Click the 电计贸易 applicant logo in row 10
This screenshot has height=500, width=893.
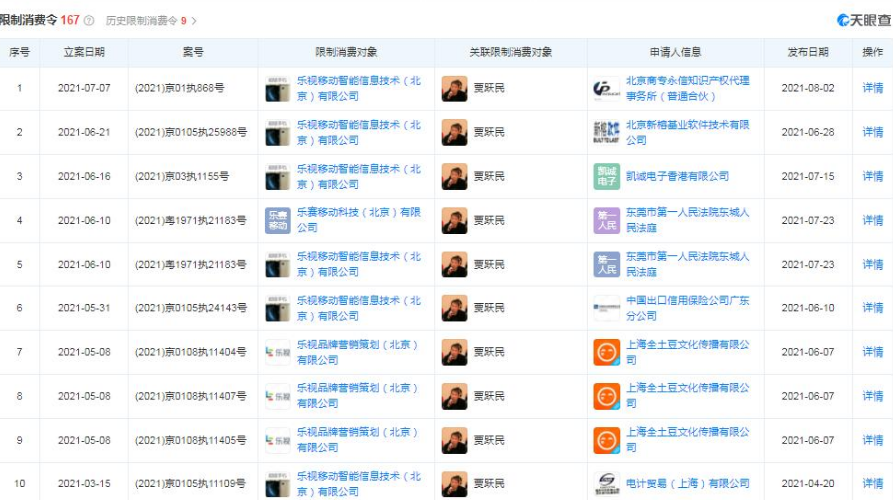[x=606, y=484]
